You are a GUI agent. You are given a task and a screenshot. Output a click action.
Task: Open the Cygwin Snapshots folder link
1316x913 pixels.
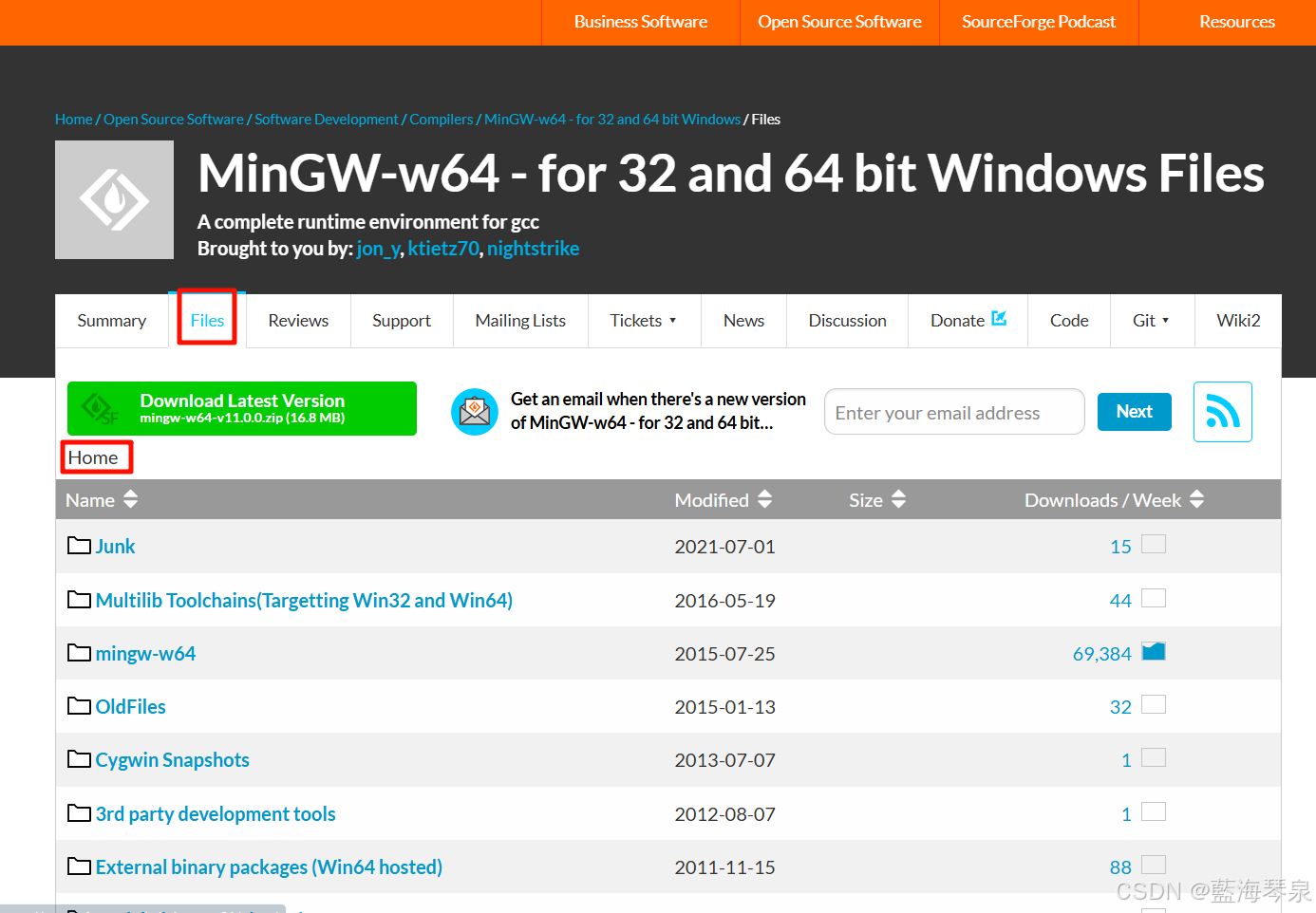[172, 760]
